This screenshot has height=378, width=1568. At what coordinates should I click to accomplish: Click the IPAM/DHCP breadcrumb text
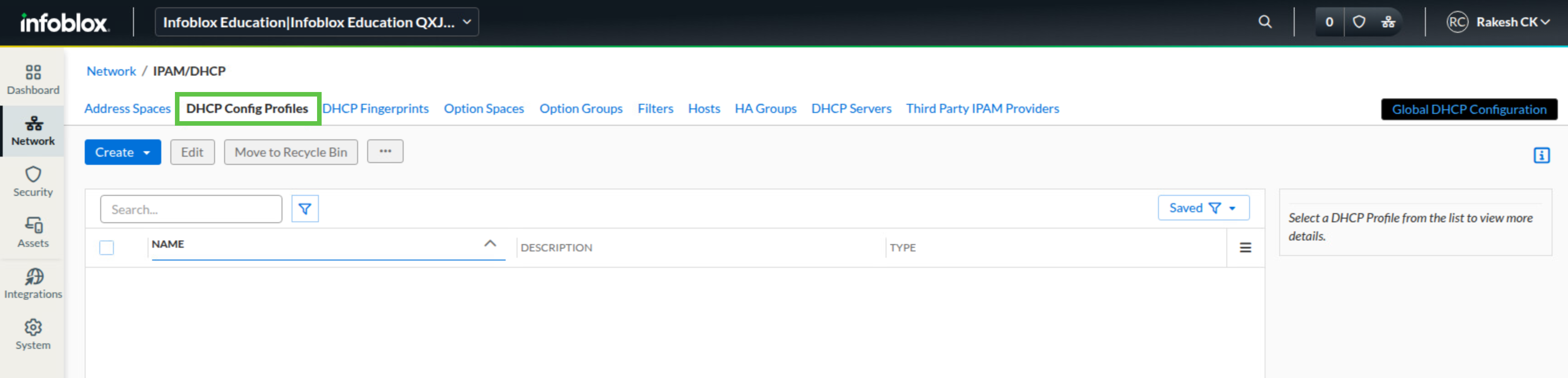coord(190,71)
